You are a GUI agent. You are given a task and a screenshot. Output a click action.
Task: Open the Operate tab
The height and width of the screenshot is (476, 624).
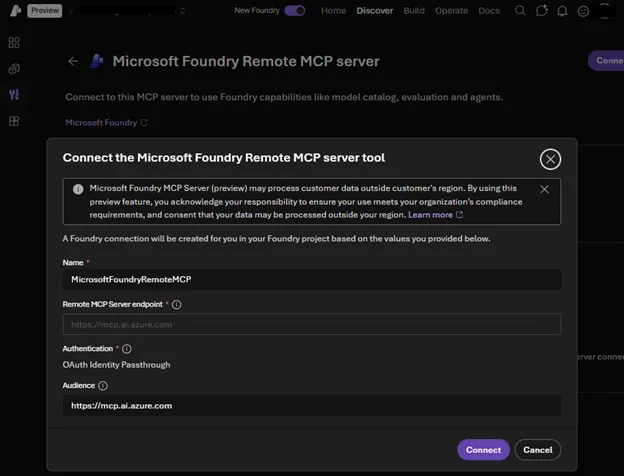pyautogui.click(x=452, y=11)
